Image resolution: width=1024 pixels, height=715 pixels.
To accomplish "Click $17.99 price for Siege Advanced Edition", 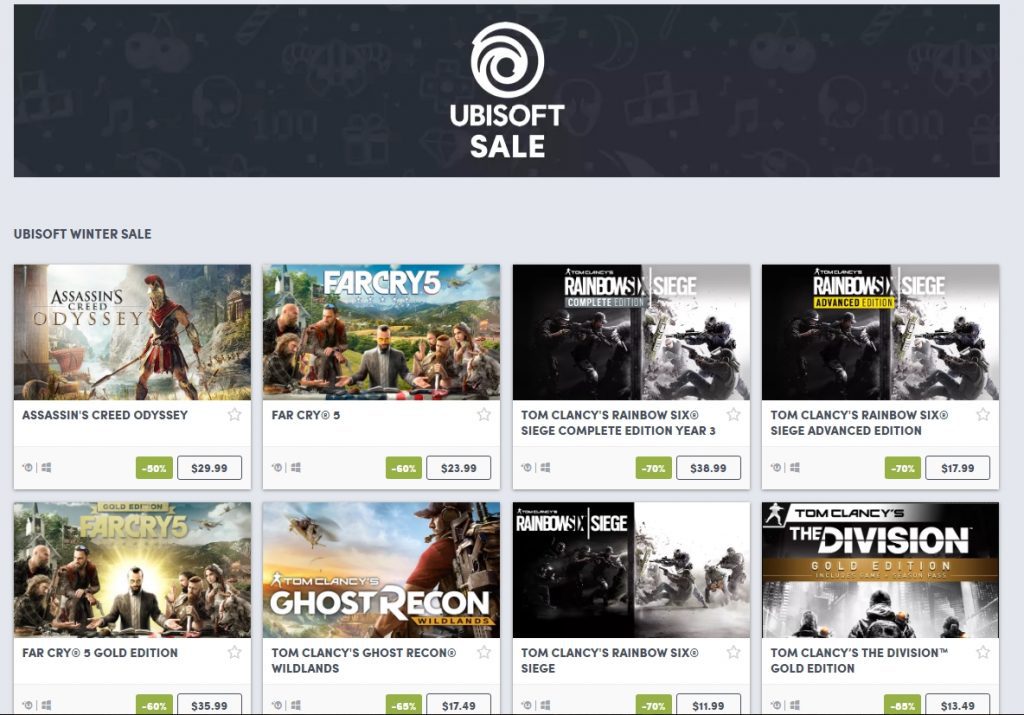I will pyautogui.click(x=957, y=468).
